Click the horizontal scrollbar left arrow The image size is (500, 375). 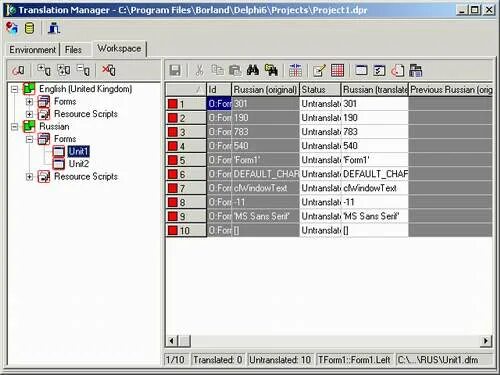[x=172, y=341]
